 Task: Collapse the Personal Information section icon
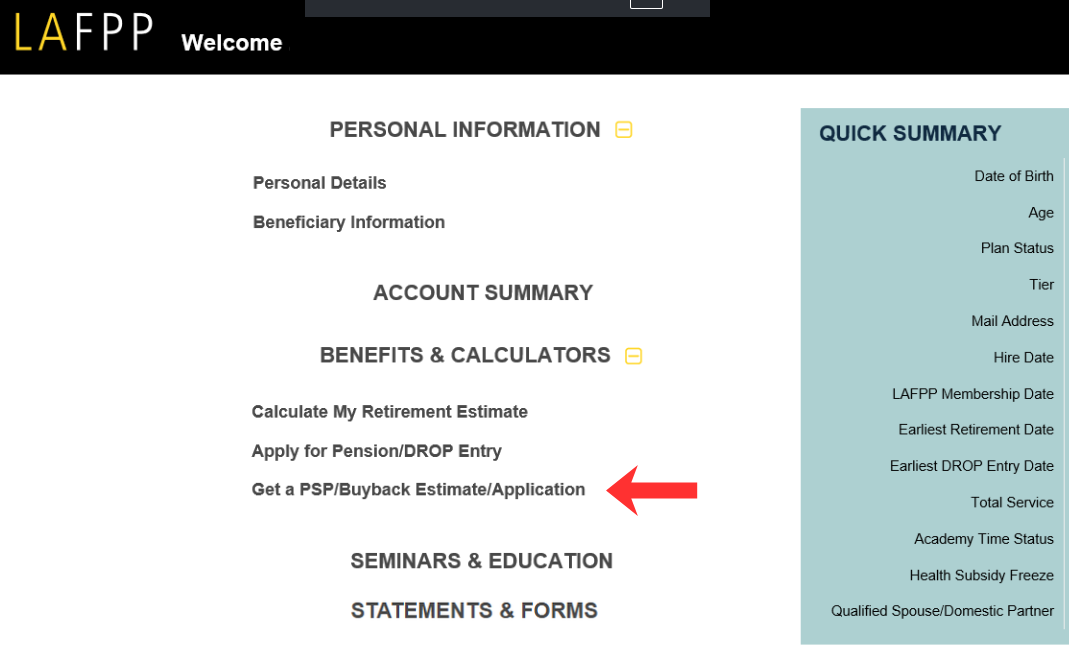click(624, 130)
